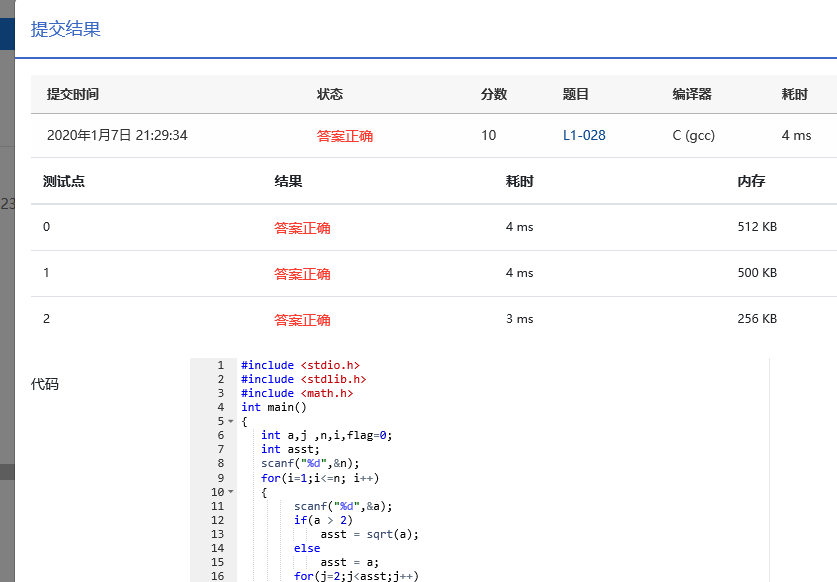
Task: Click the 256 KB memory value
Action: 757,319
